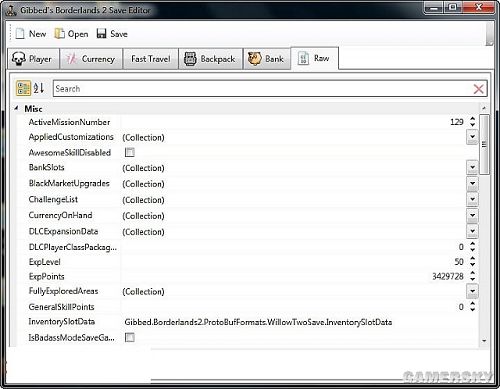Click the New file icon
The height and width of the screenshot is (389, 500).
tap(20, 33)
